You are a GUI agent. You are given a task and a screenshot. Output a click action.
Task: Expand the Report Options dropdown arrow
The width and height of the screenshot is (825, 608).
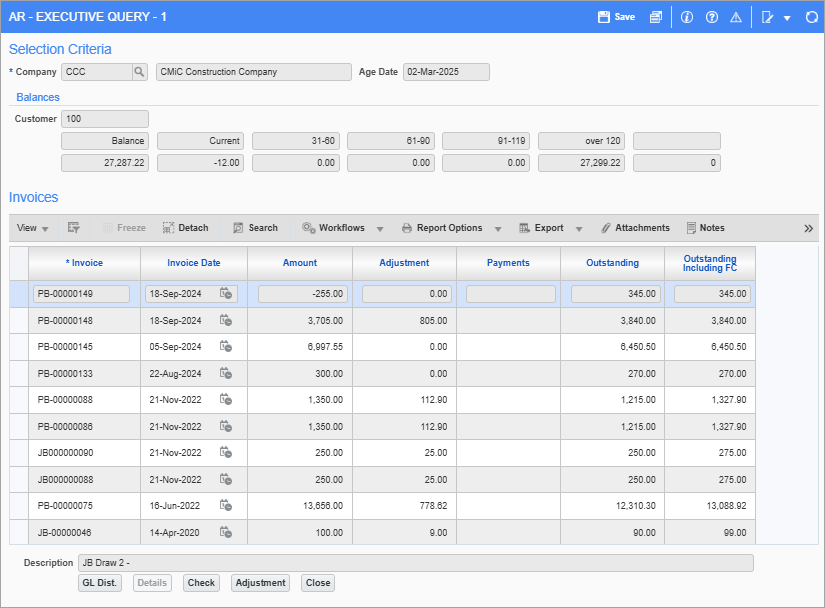[498, 229]
